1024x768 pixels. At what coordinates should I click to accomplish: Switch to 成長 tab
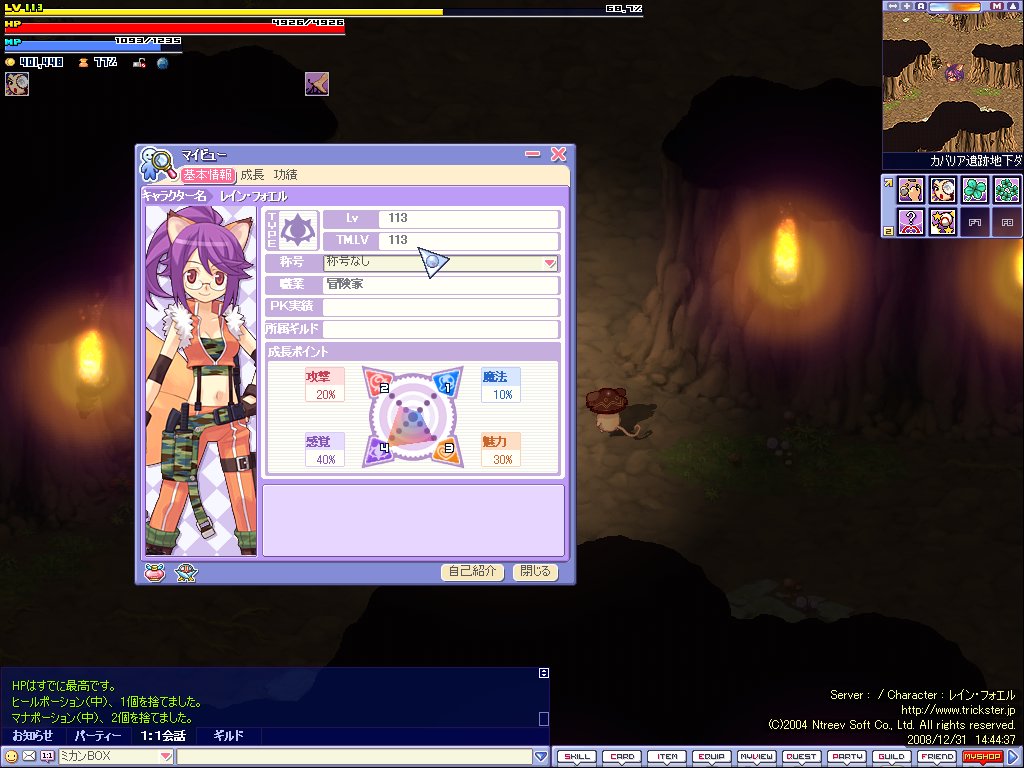(x=252, y=175)
